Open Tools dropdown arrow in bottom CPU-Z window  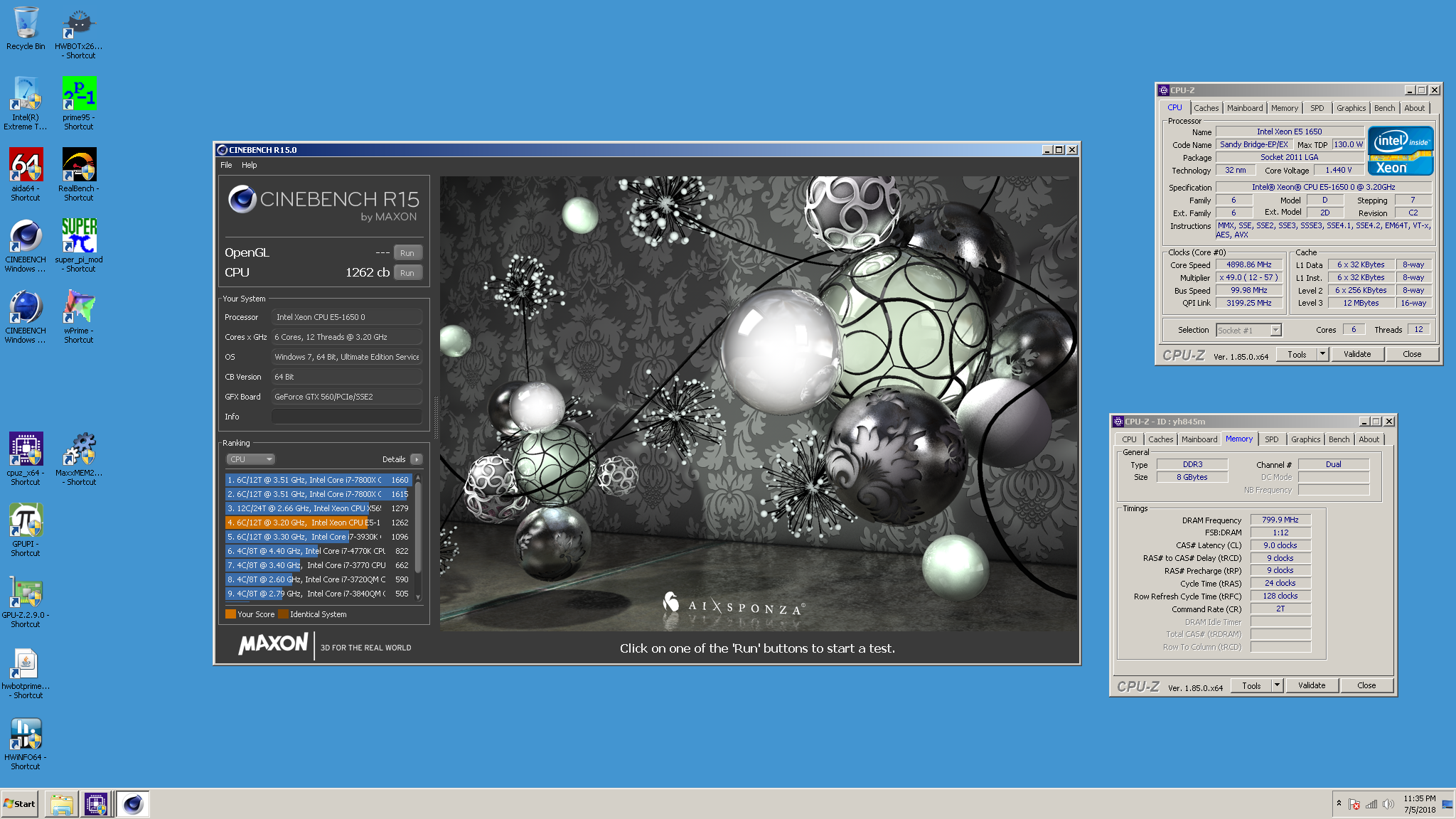tap(1277, 685)
